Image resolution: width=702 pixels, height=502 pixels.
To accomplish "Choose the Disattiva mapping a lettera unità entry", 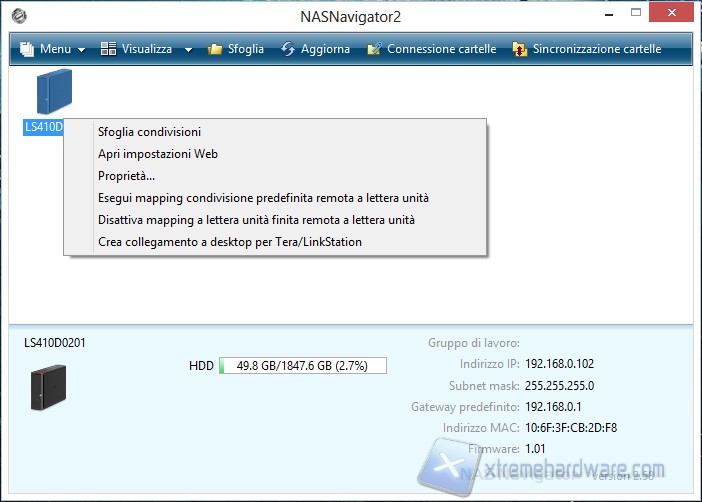I will [256, 219].
